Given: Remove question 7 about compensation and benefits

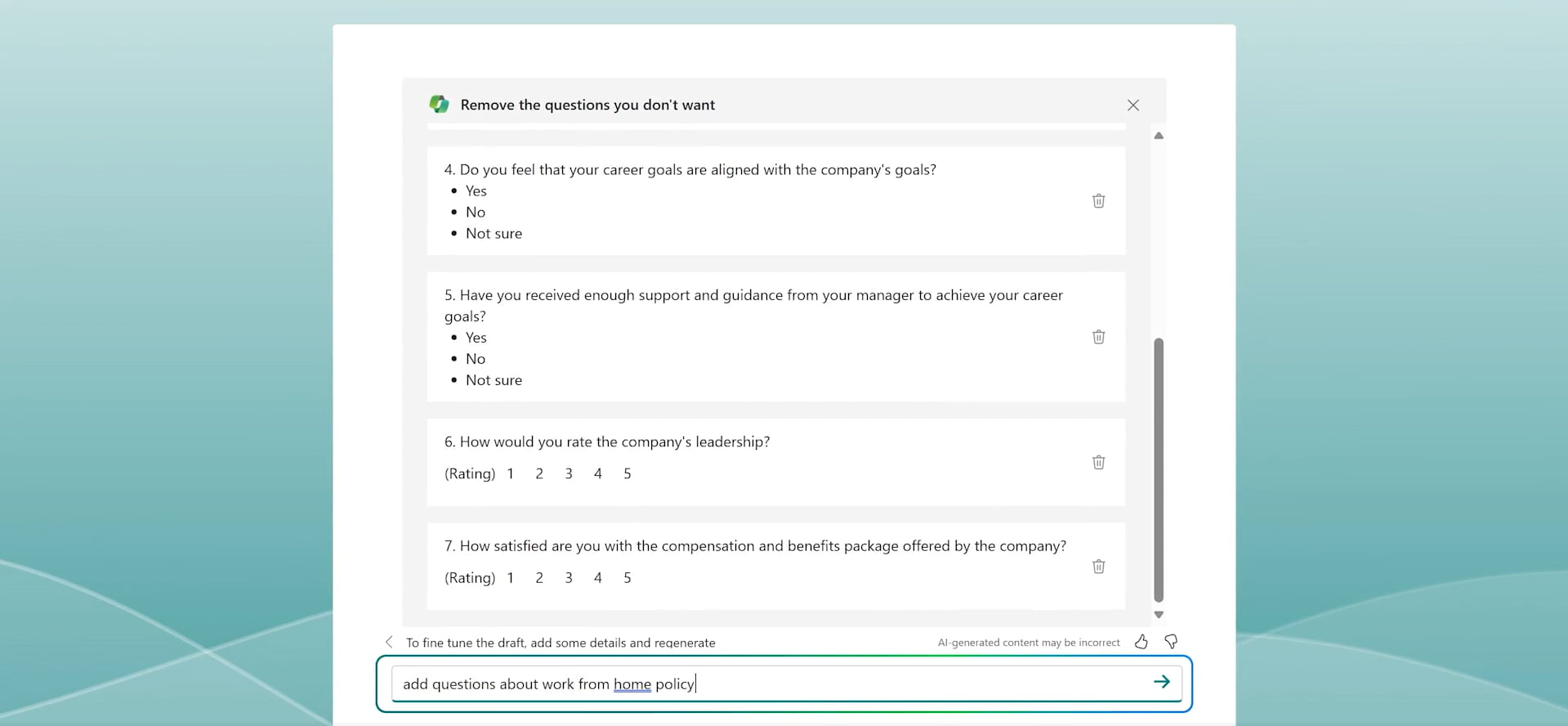Looking at the screenshot, I should tap(1098, 567).
